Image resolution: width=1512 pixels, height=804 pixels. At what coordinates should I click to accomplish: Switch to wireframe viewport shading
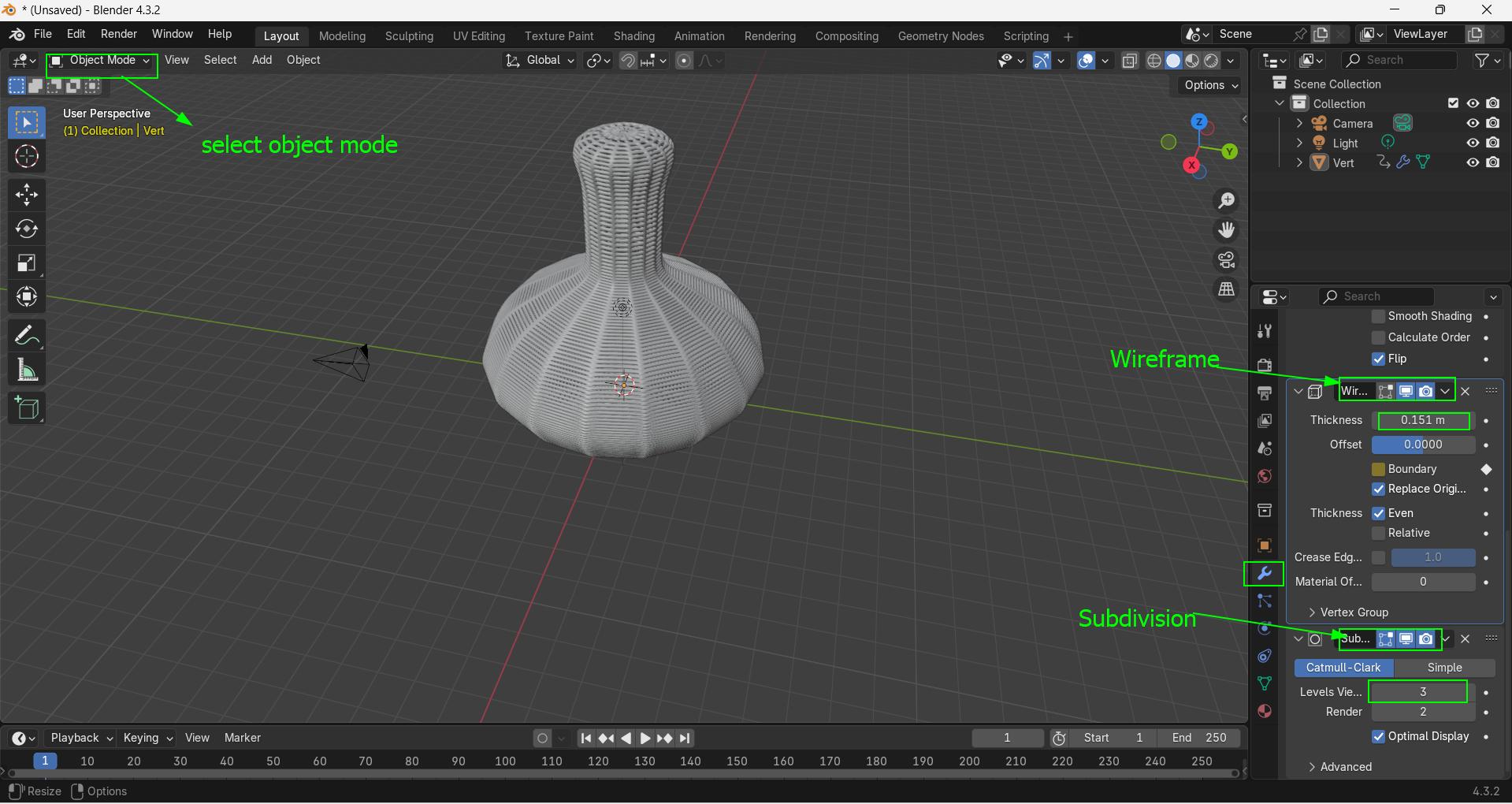pyautogui.click(x=1154, y=61)
